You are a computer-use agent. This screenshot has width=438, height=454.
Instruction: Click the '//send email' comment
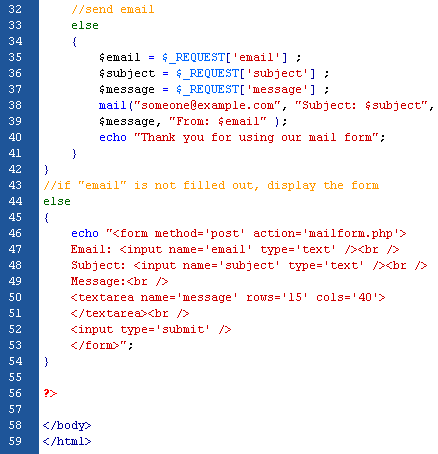click(x=113, y=9)
